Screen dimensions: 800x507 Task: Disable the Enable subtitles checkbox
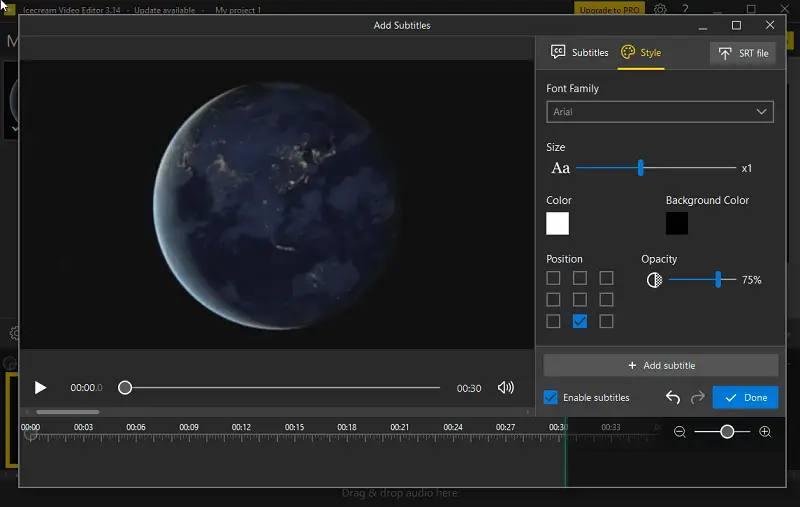click(551, 397)
